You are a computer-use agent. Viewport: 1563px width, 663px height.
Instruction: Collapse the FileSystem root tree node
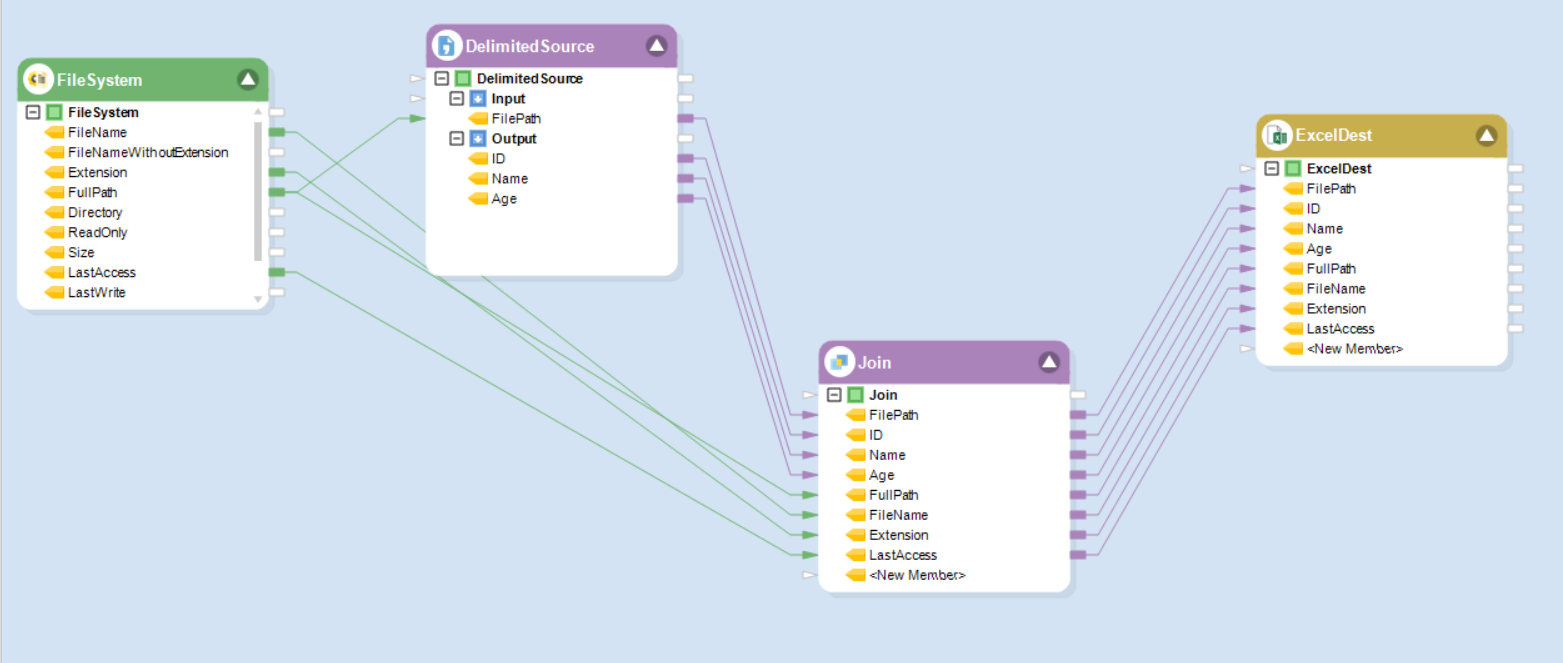click(33, 112)
